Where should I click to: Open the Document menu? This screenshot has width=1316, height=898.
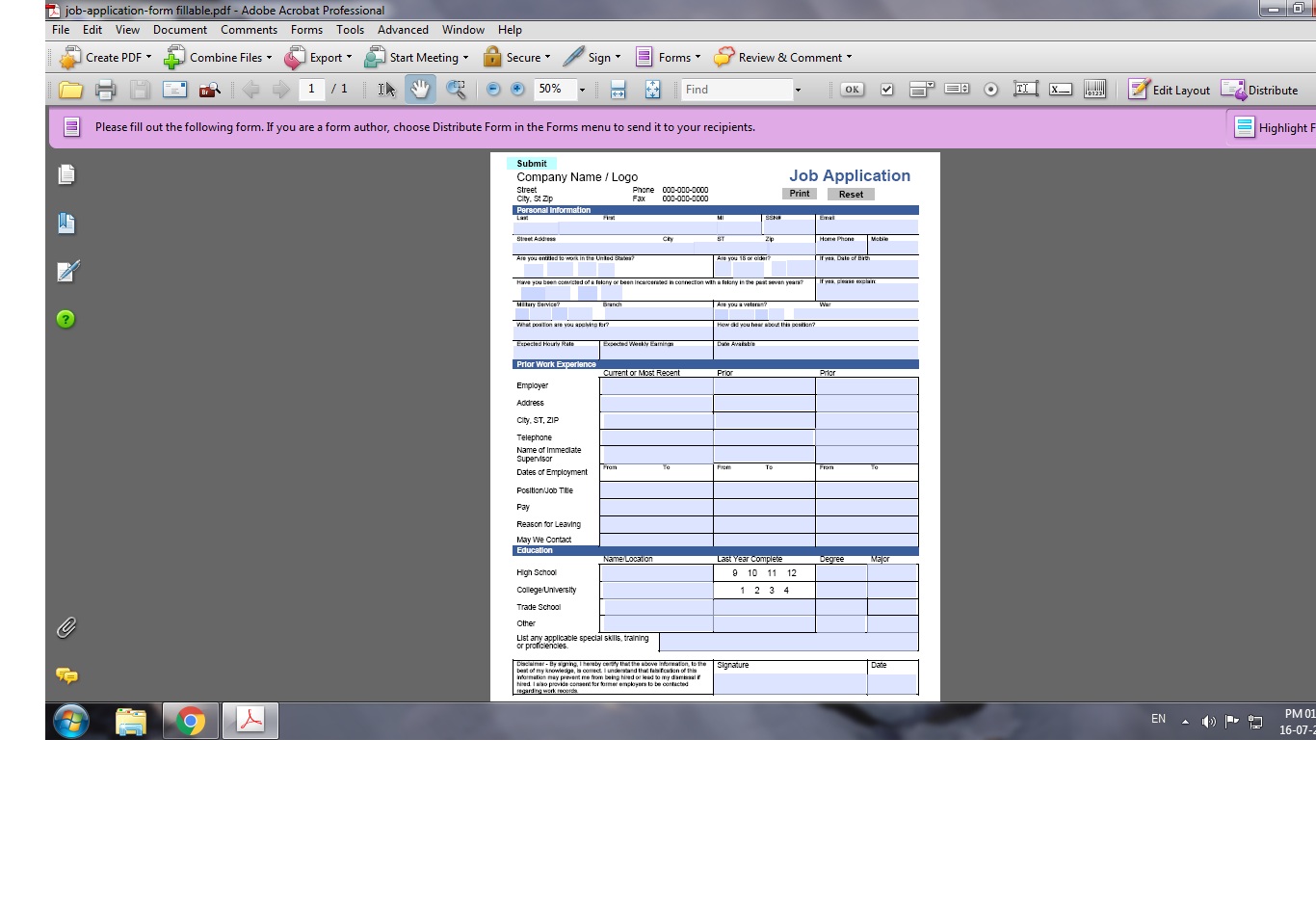click(180, 30)
